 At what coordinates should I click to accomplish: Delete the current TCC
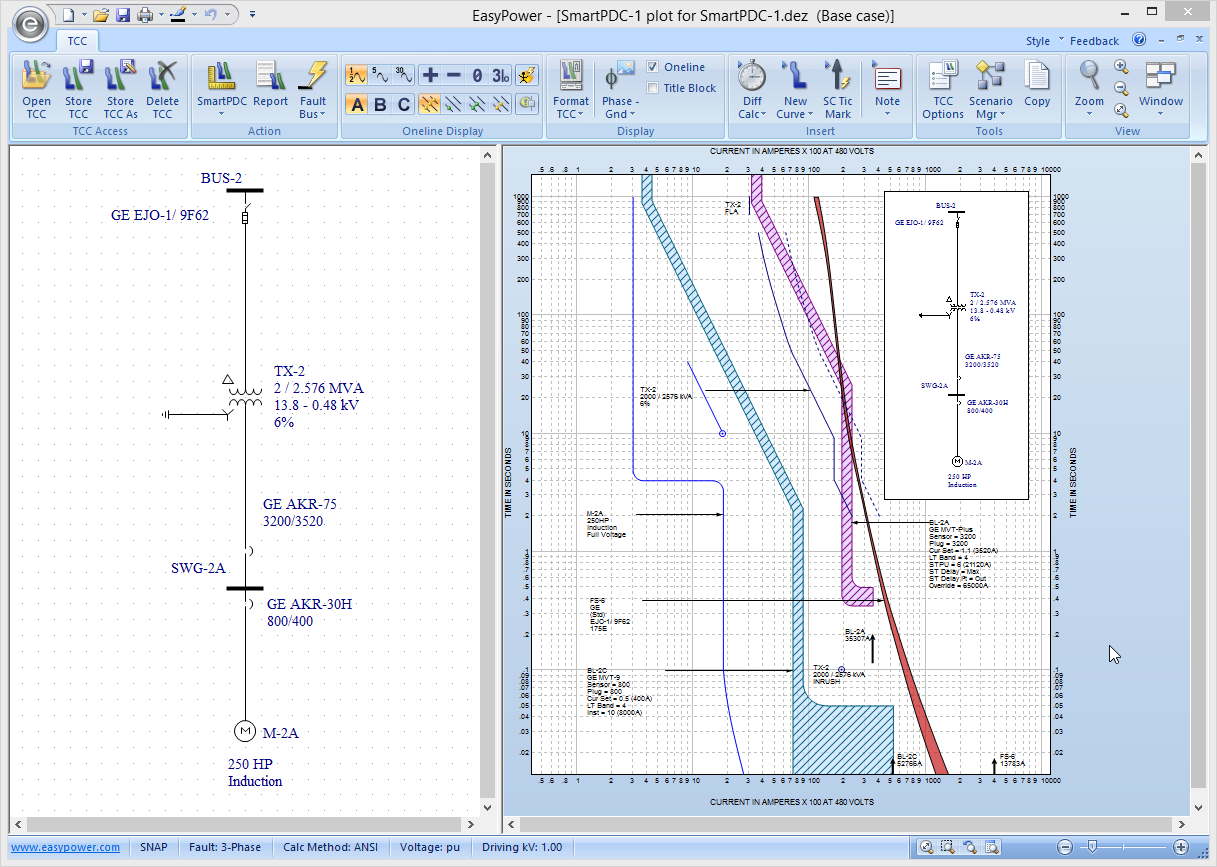coord(162,89)
